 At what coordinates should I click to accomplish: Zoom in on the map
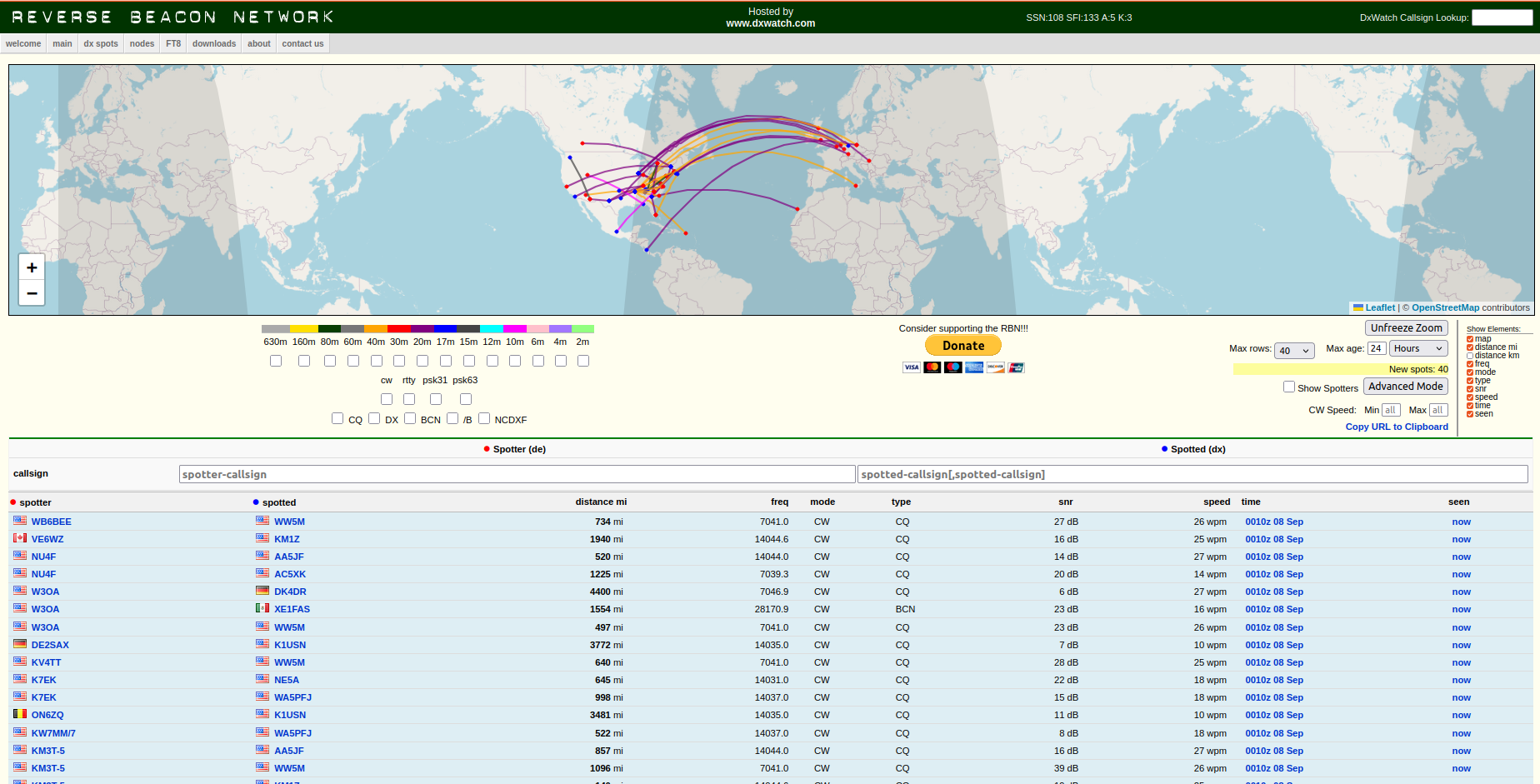(x=32, y=267)
